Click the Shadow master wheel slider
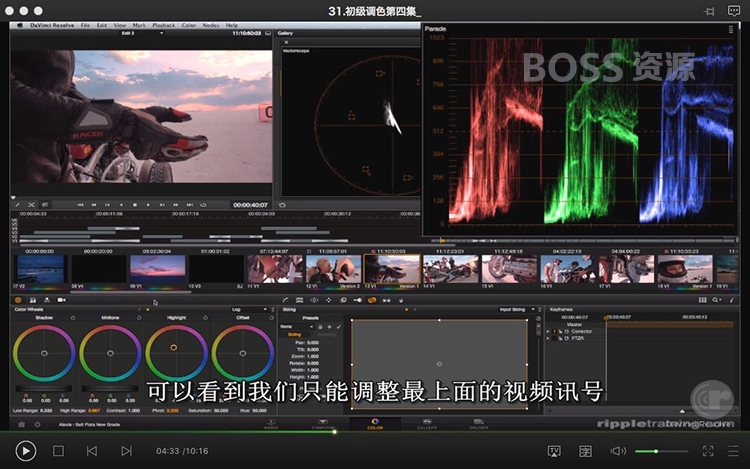This screenshot has width=750, height=469. 44,389
